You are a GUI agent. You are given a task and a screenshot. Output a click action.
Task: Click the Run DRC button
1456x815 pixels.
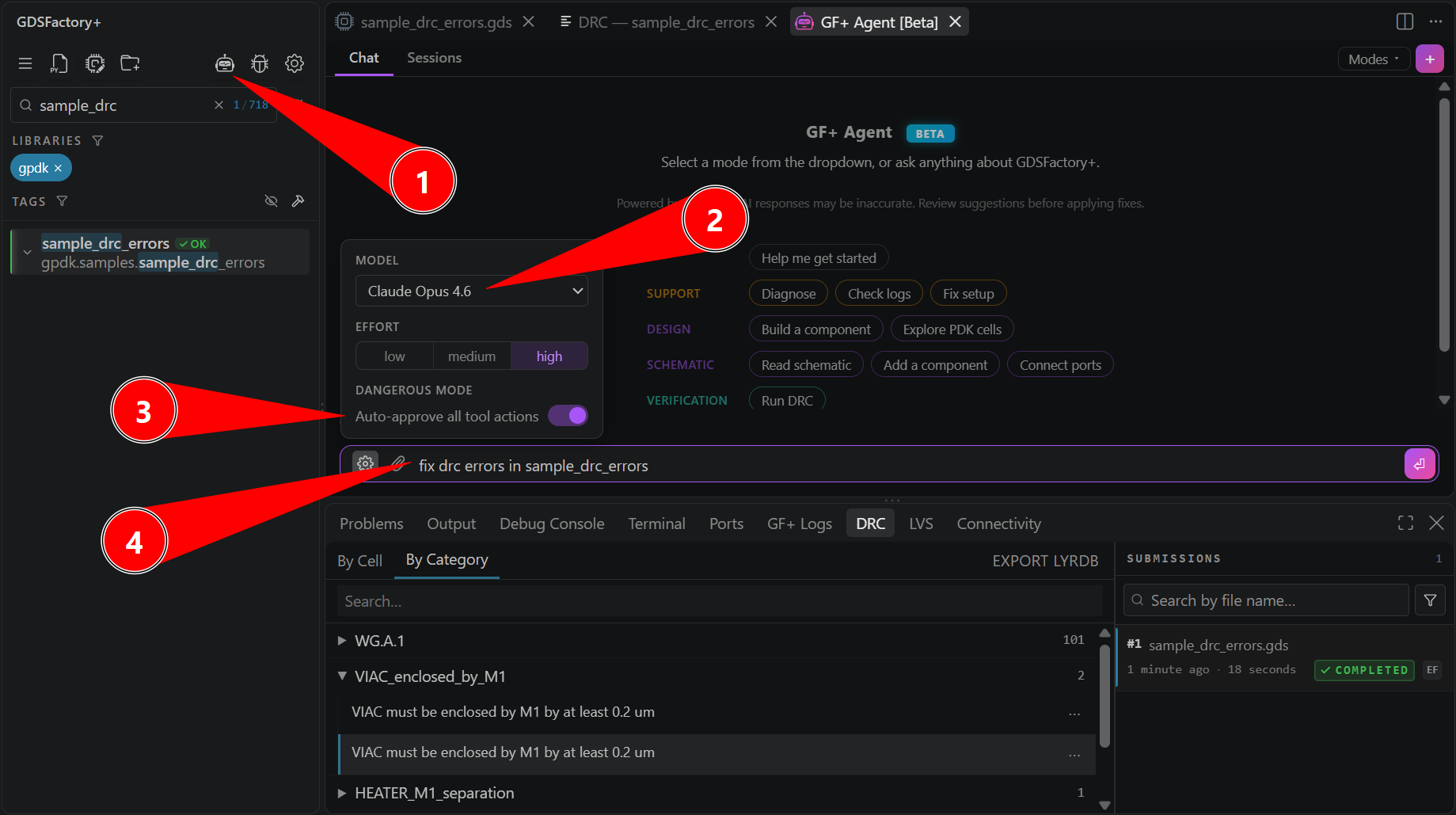point(787,400)
